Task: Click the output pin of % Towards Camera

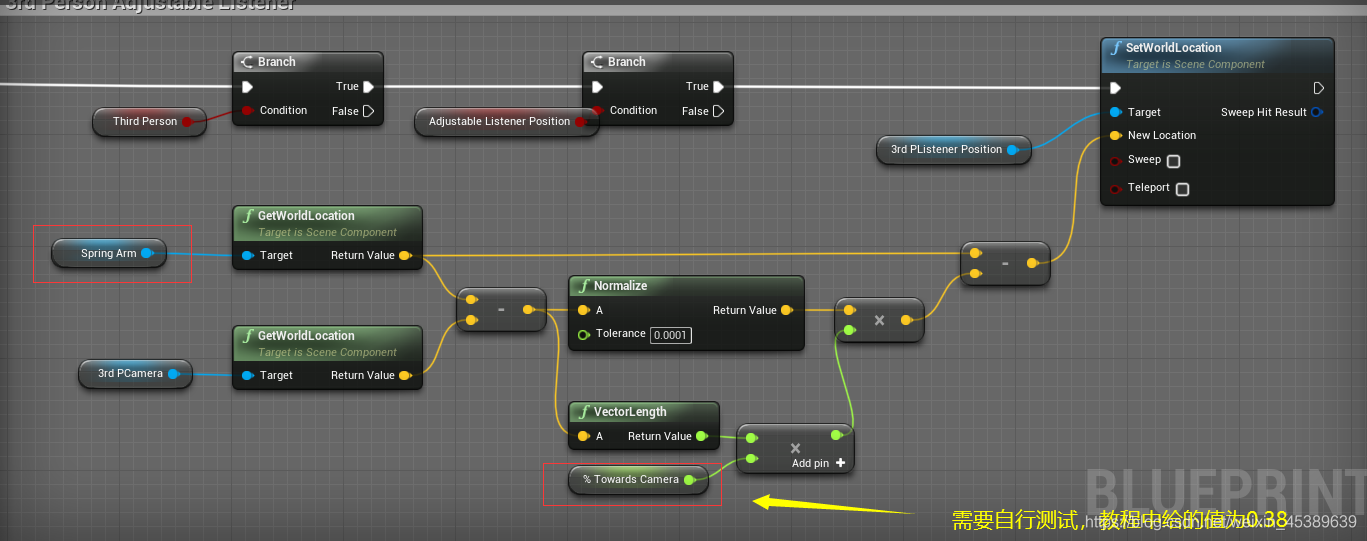Action: tap(689, 480)
